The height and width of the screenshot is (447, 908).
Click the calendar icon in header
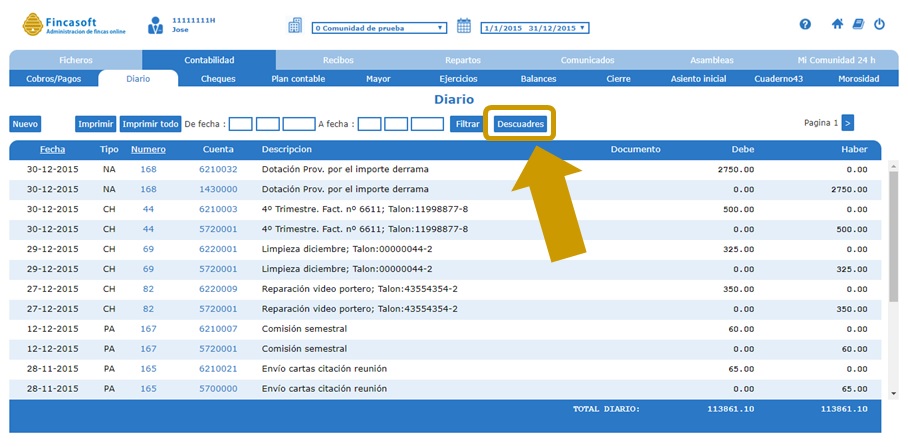point(464,26)
